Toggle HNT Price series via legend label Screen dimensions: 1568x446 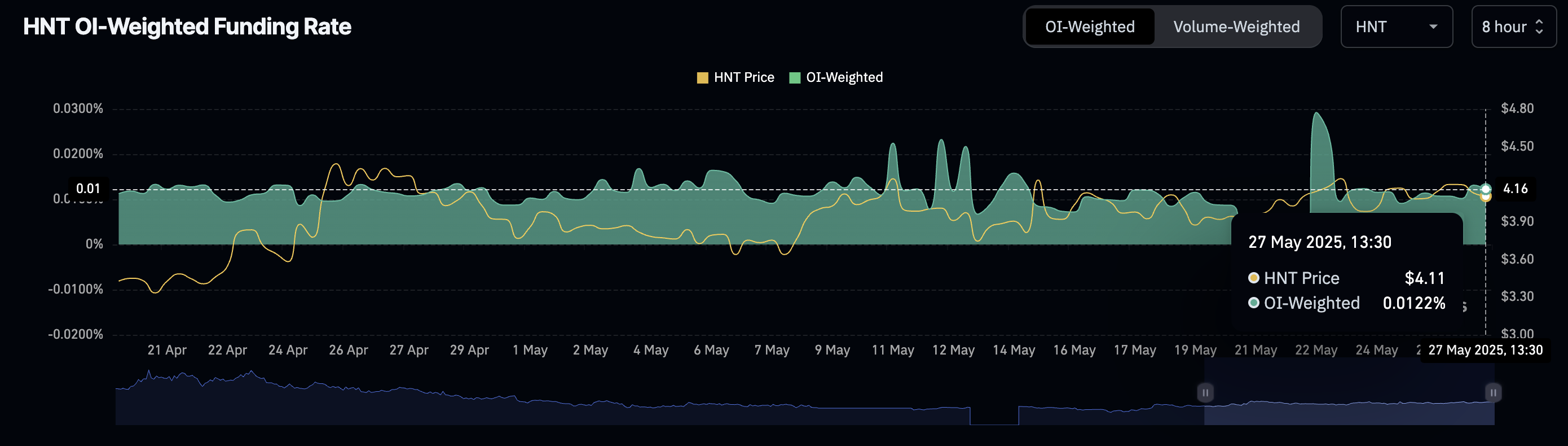(x=743, y=78)
